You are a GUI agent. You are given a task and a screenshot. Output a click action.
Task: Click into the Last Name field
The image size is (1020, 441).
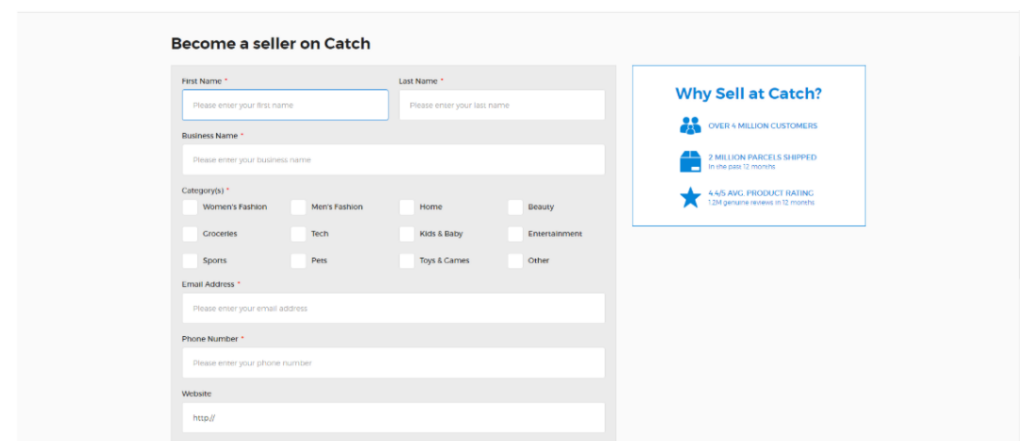coord(502,105)
